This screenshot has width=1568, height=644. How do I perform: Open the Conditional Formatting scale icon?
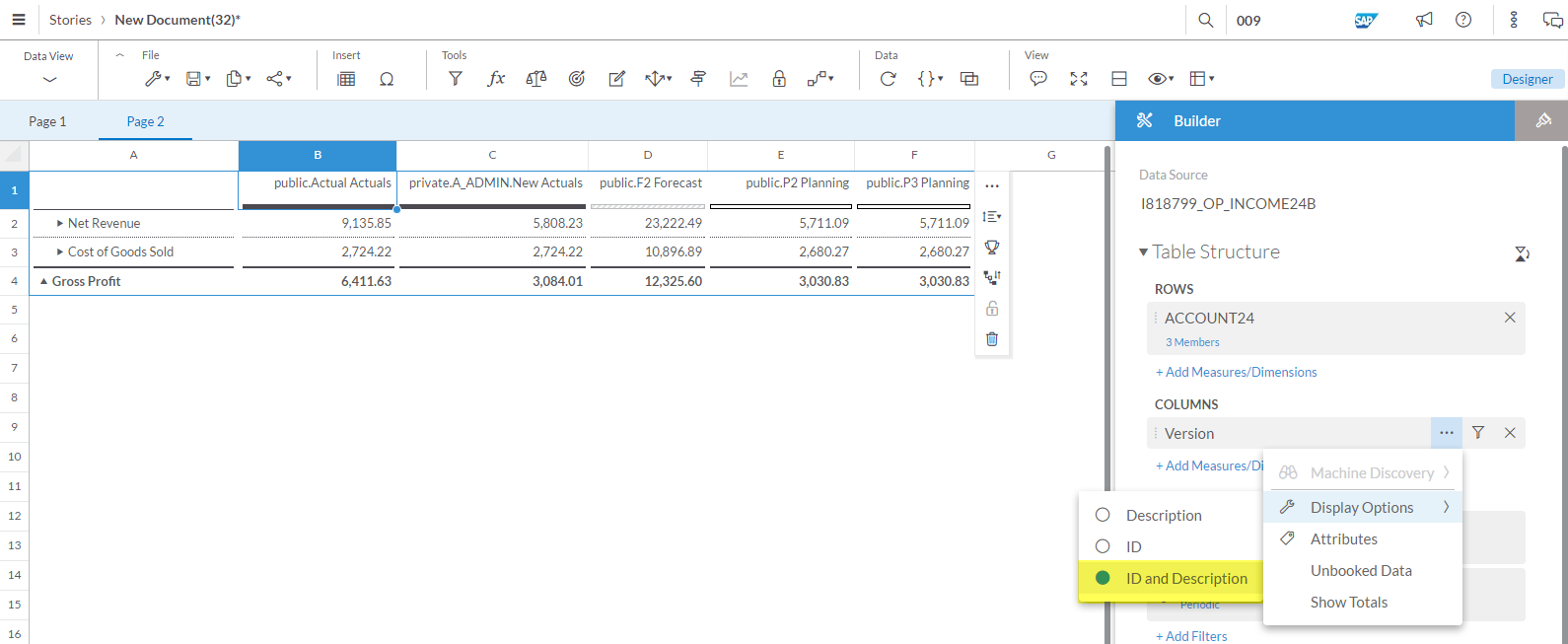(x=535, y=79)
